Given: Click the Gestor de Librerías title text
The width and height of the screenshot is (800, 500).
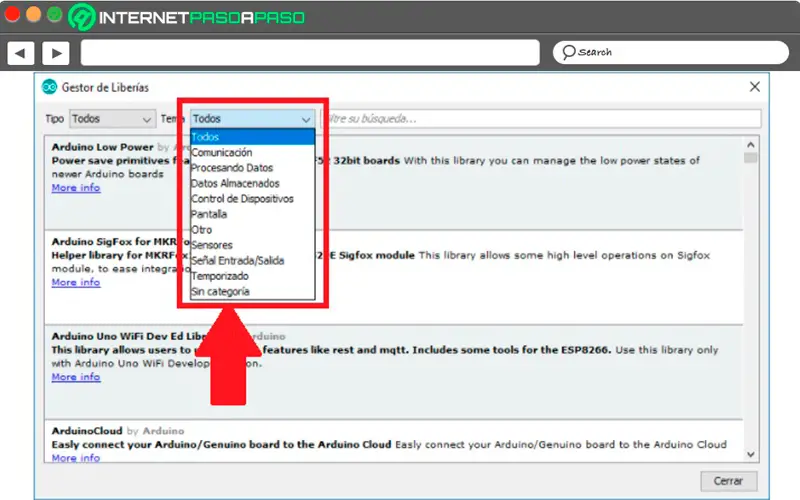Looking at the screenshot, I should pyautogui.click(x=106, y=87).
